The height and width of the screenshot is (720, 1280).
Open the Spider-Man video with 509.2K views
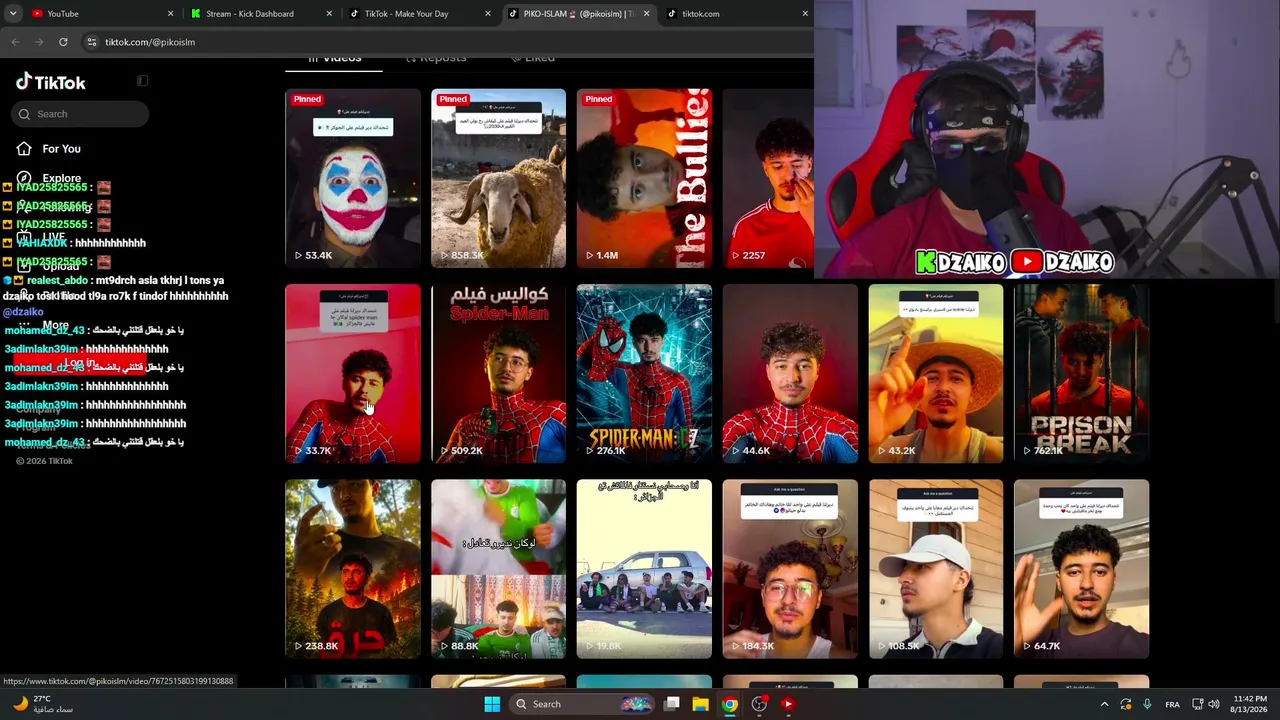498,373
